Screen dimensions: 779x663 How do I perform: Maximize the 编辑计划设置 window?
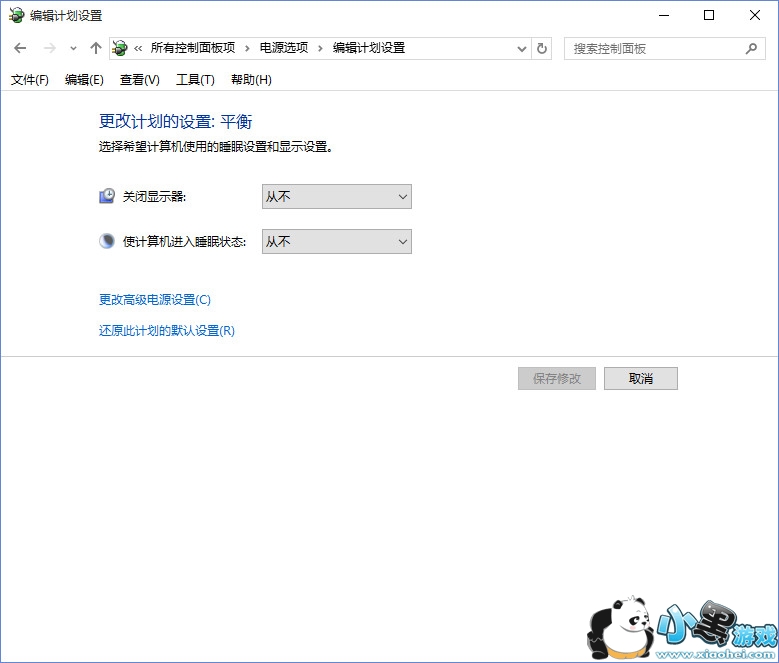[x=709, y=15]
